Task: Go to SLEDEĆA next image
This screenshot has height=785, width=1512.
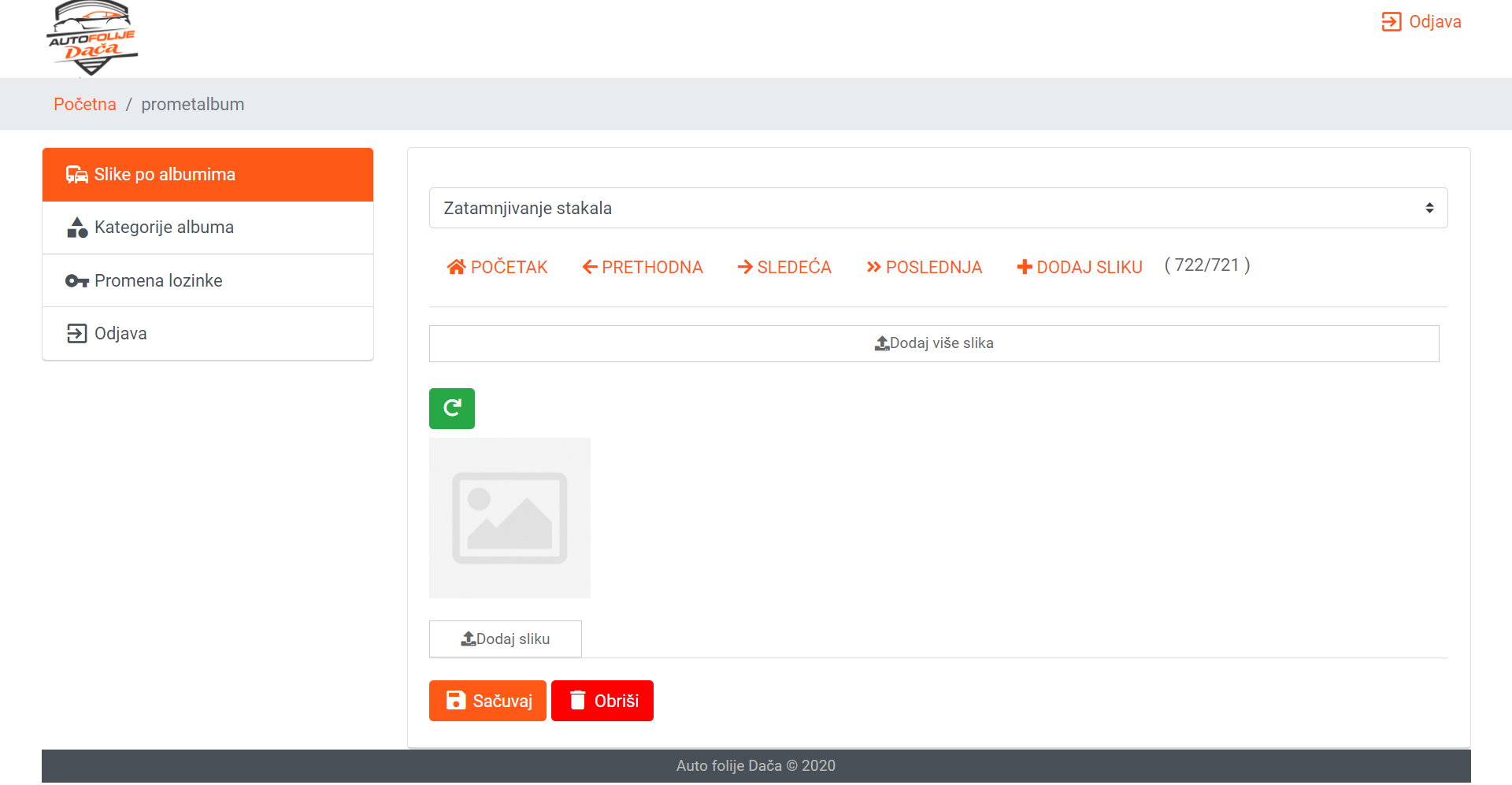Action: 784,268
